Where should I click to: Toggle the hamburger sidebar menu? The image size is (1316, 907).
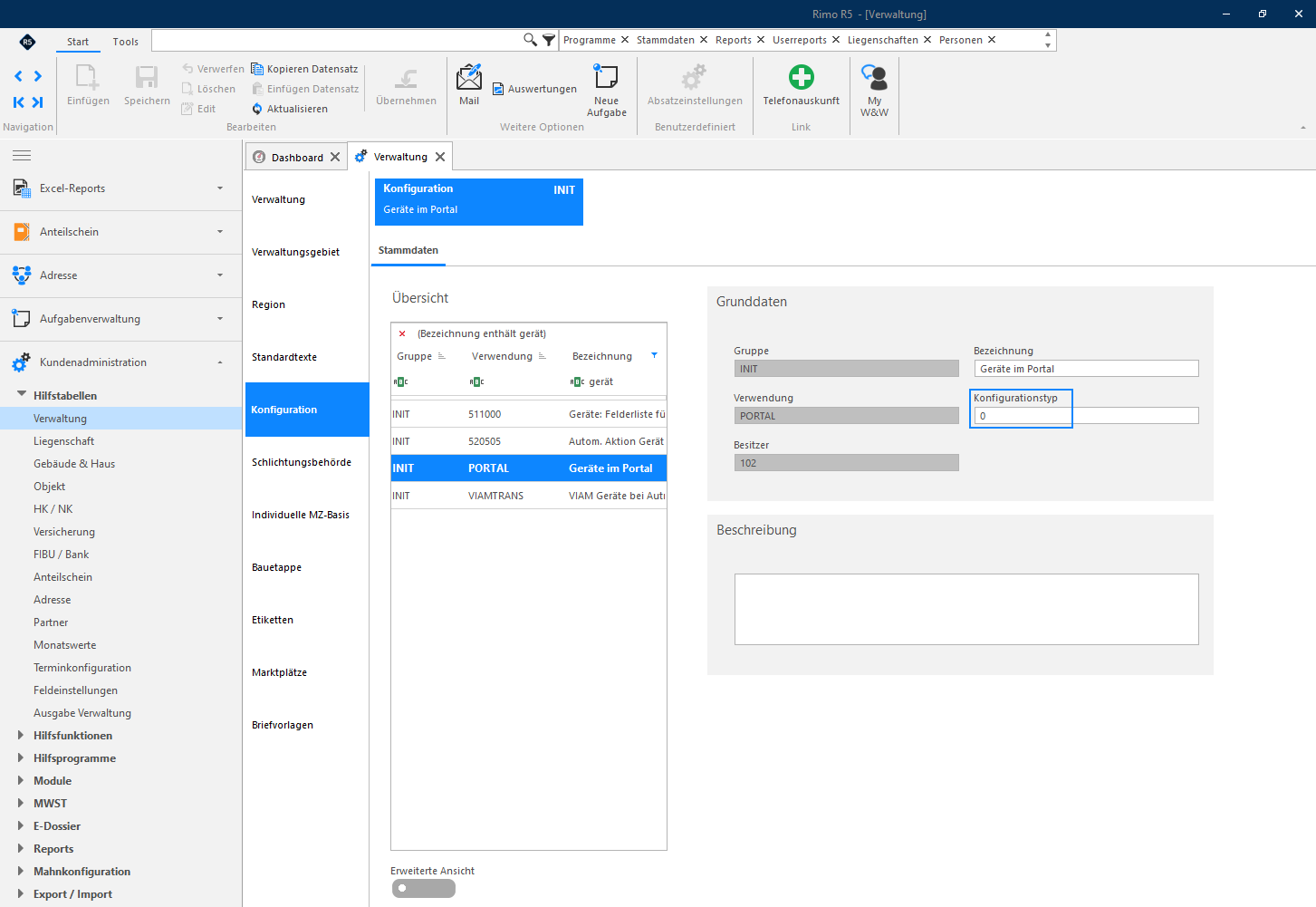tap(22, 156)
